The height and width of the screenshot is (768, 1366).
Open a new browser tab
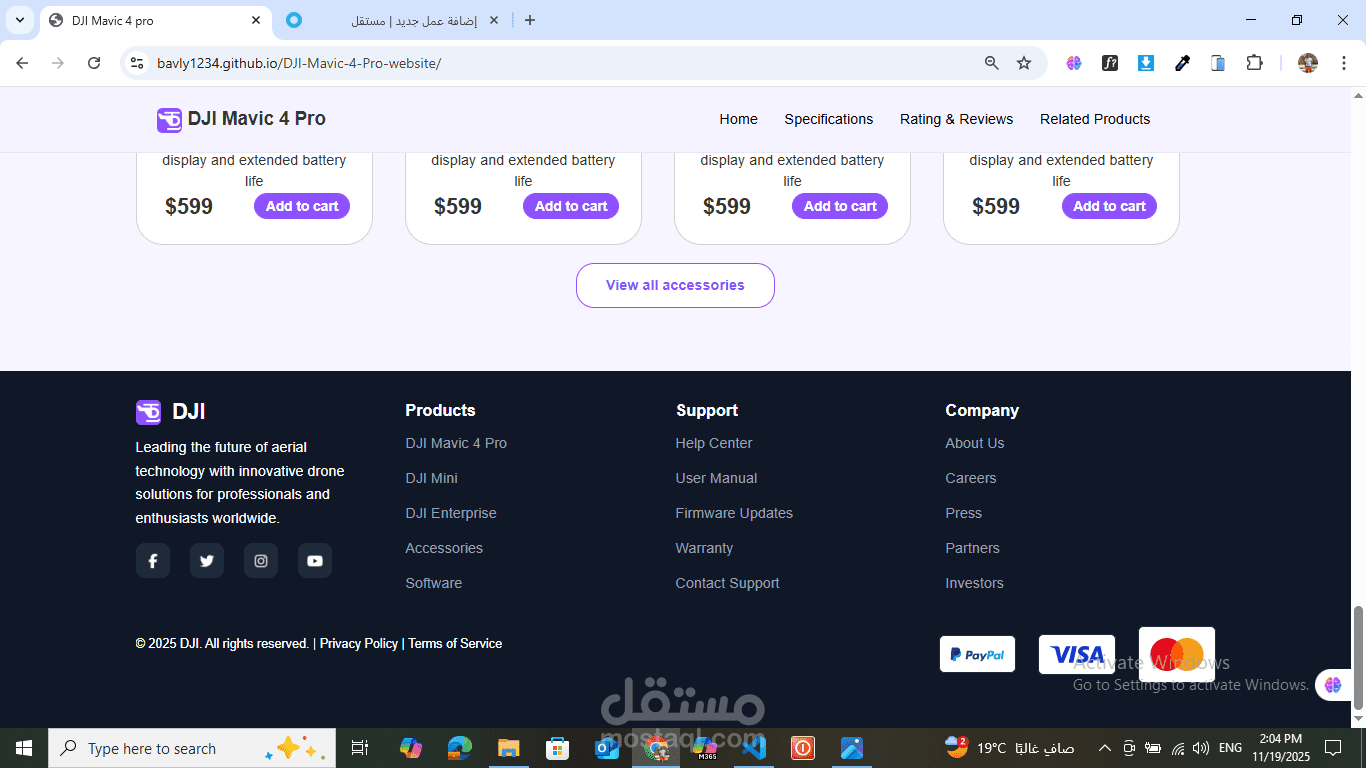530,20
